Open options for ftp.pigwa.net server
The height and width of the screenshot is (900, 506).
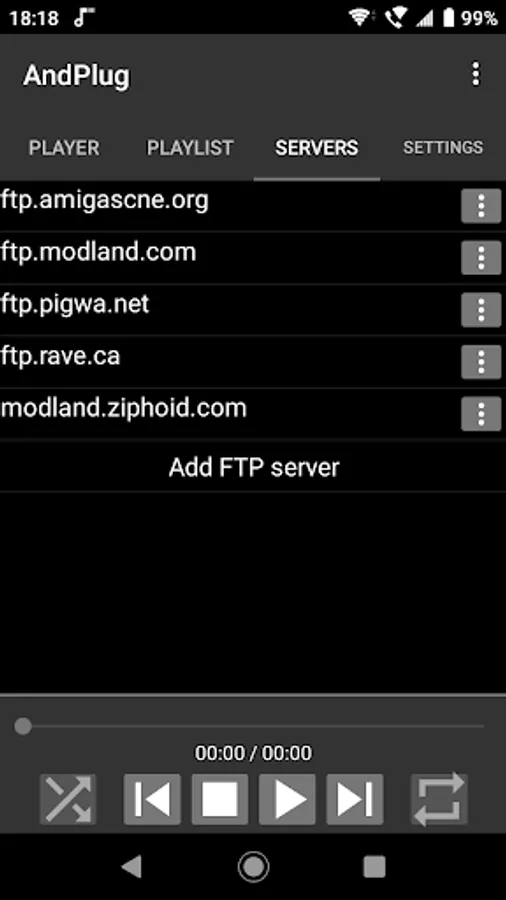point(481,310)
